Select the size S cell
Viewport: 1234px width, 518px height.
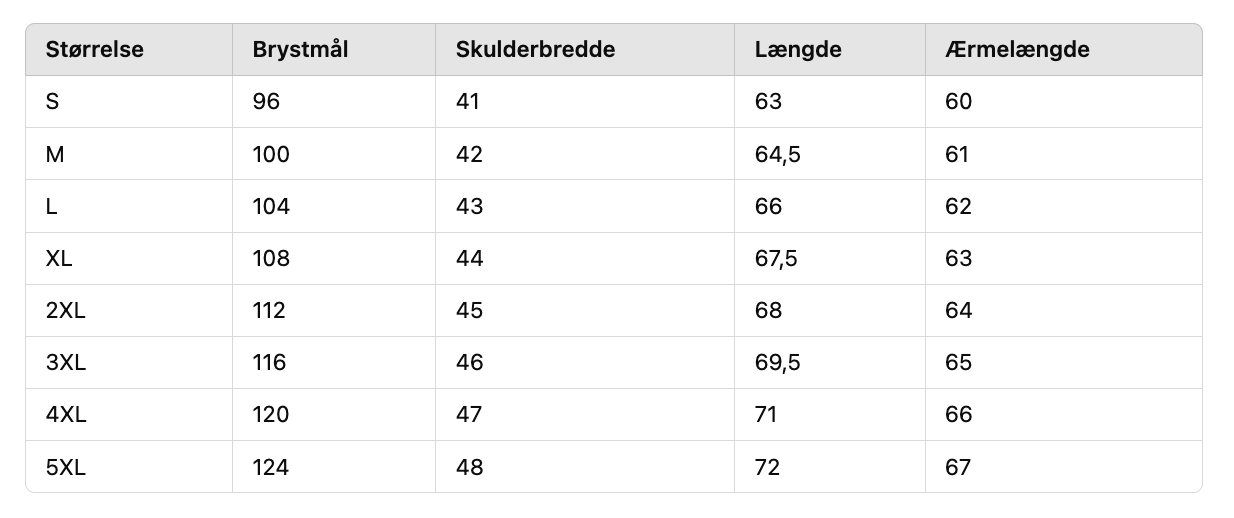click(53, 102)
